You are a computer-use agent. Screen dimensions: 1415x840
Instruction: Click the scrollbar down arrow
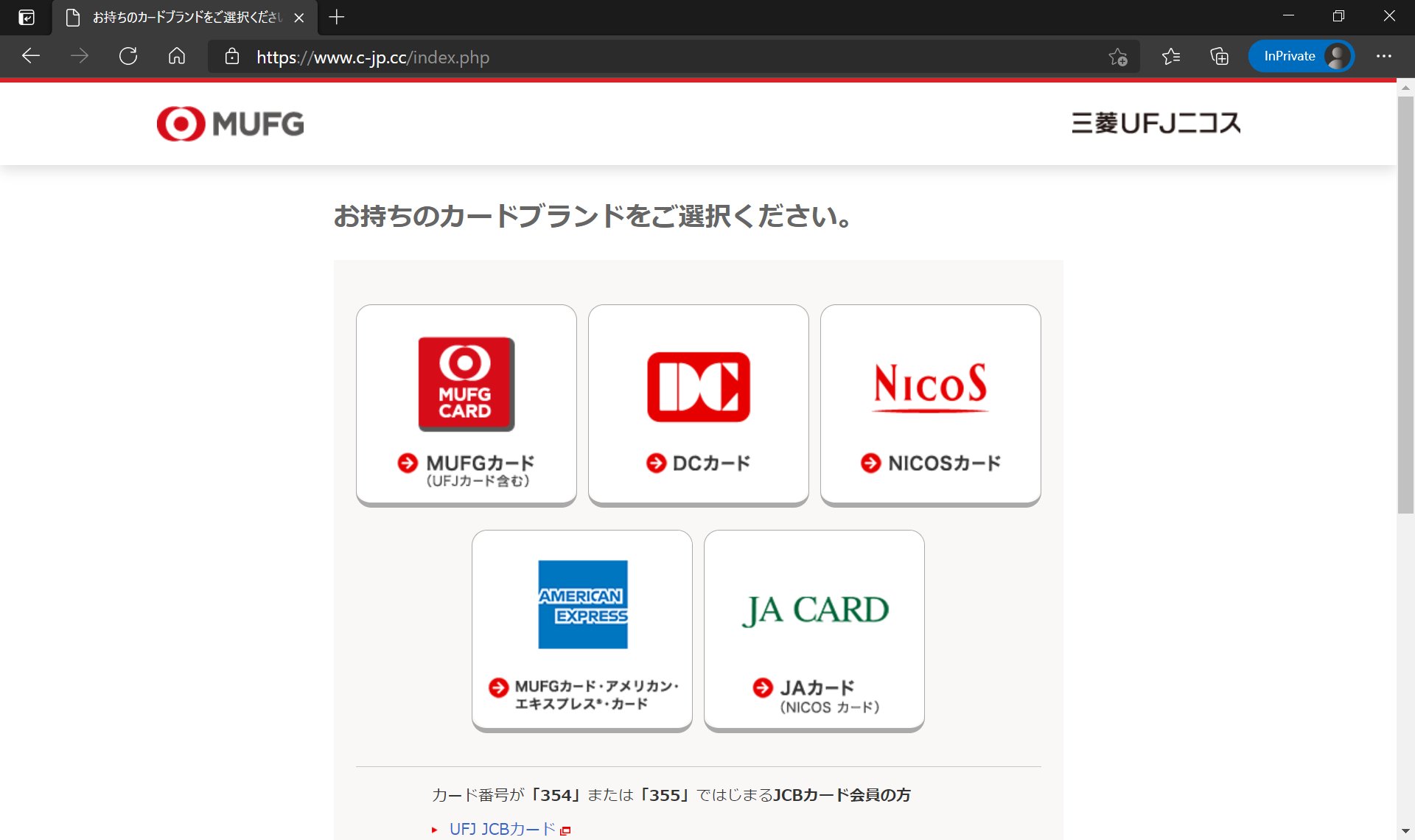[x=1405, y=831]
